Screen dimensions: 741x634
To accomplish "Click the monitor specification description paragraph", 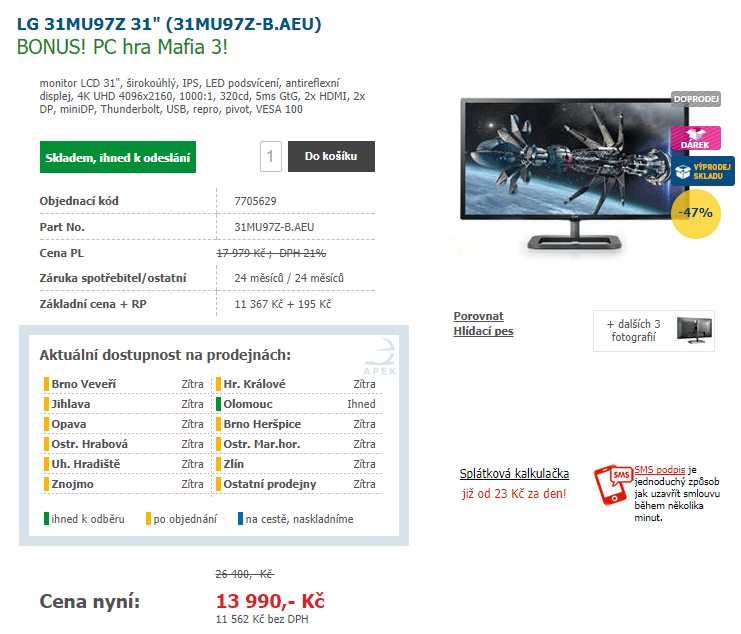I will [202, 96].
